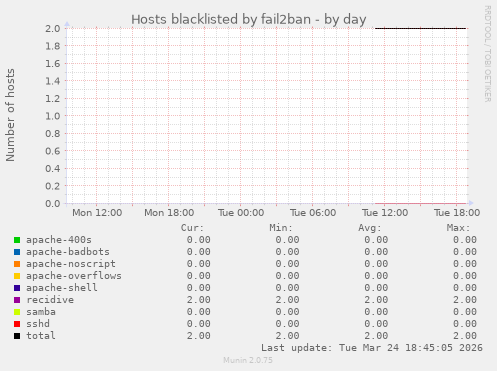Select the 'samba' legend label
497x371 pixels.
(41, 312)
